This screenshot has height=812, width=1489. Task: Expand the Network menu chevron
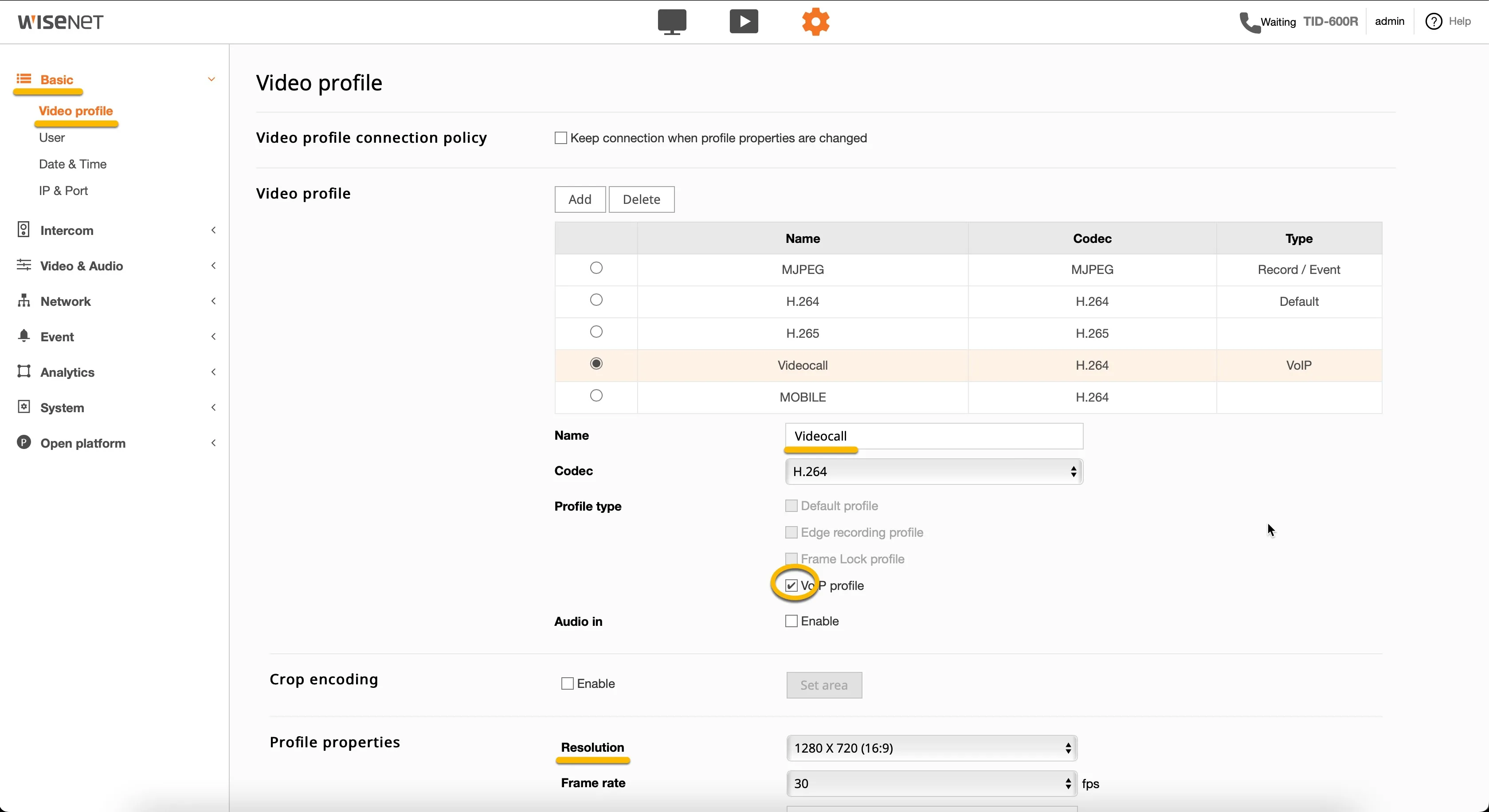(x=213, y=301)
